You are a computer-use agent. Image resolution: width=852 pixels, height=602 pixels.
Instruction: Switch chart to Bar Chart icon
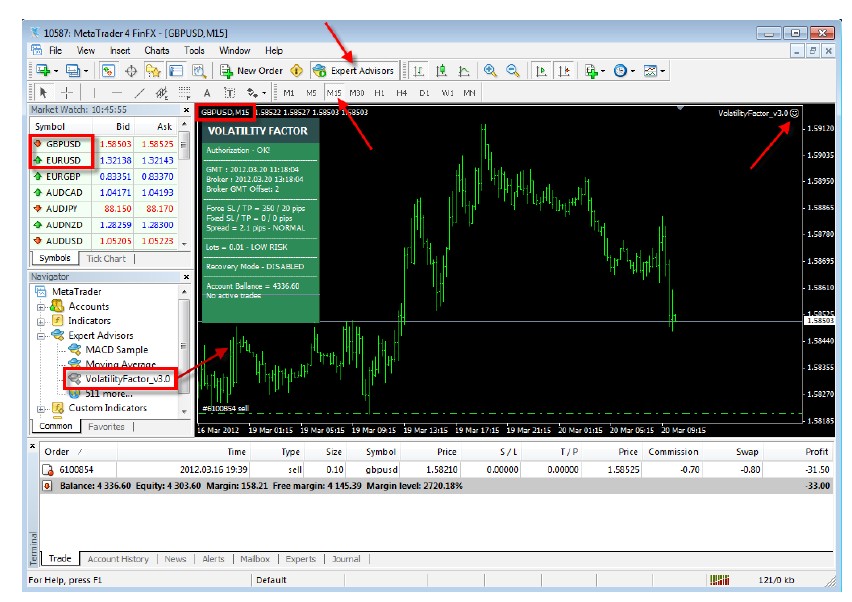pyautogui.click(x=418, y=71)
